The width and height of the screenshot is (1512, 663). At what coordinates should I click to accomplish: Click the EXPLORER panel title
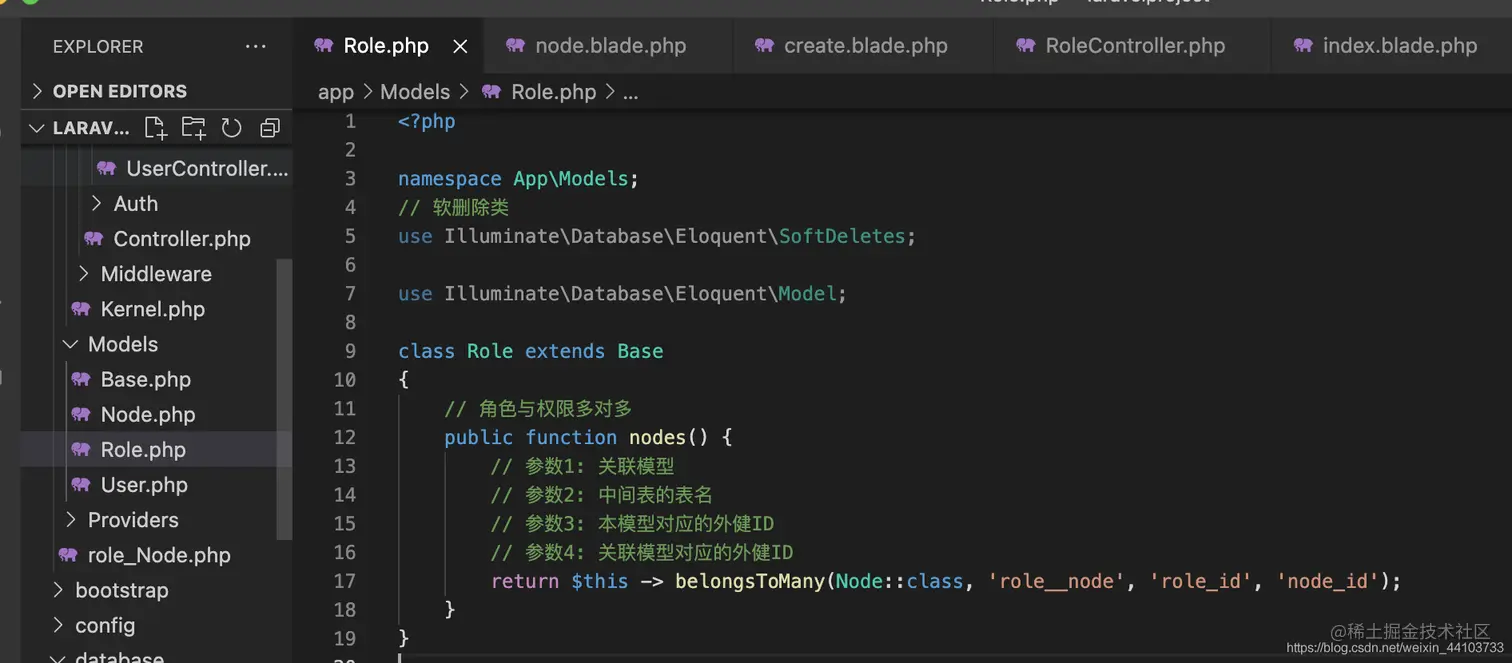pos(98,46)
